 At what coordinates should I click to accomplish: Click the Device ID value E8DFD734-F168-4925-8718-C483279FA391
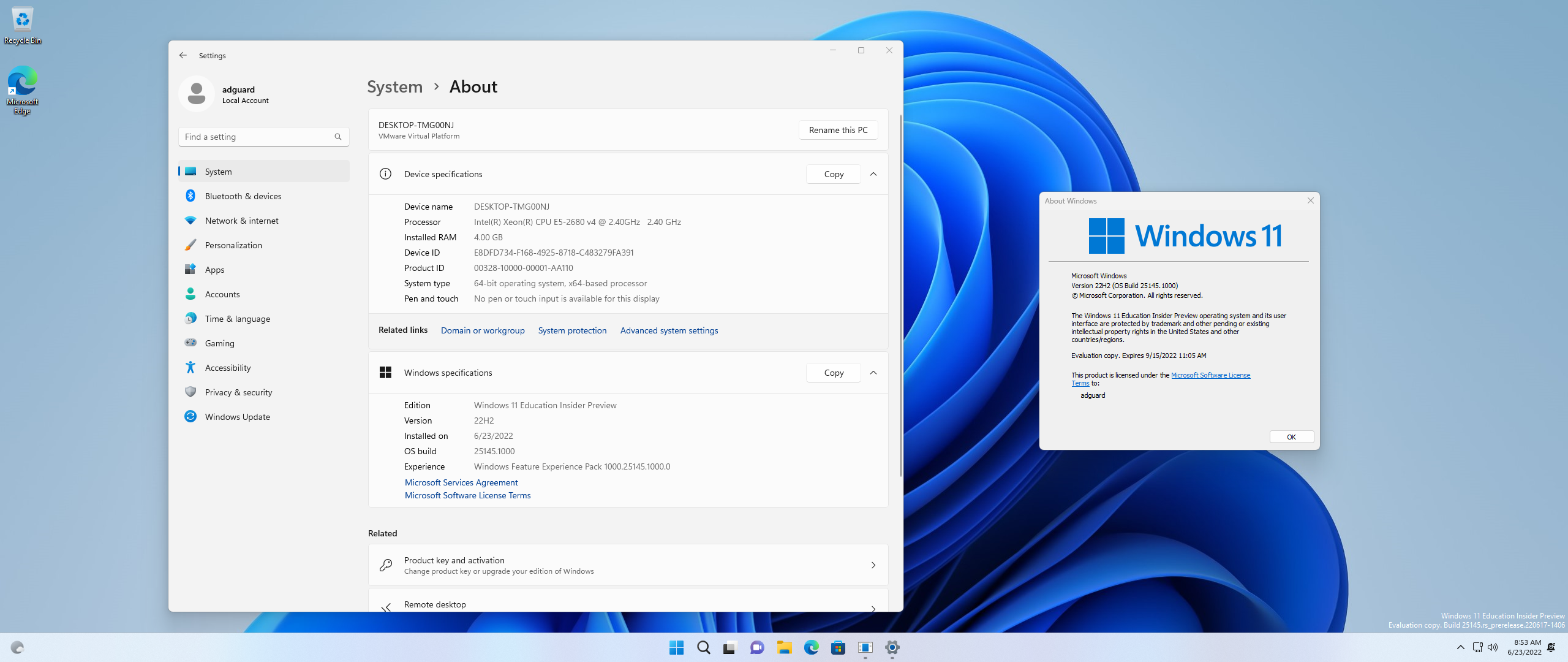coord(554,253)
